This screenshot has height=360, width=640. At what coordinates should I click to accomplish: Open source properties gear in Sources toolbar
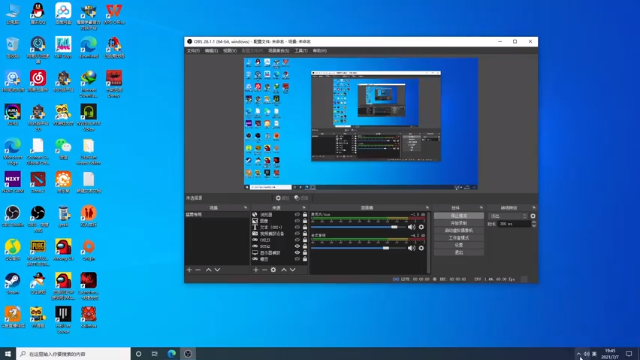coord(273,270)
